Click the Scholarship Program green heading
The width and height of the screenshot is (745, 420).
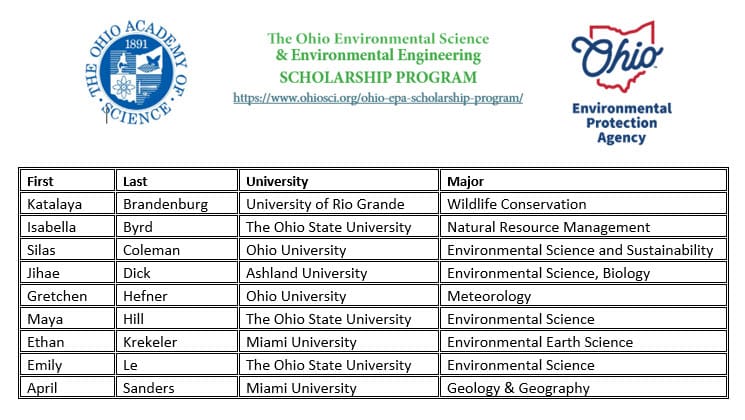[x=378, y=77]
